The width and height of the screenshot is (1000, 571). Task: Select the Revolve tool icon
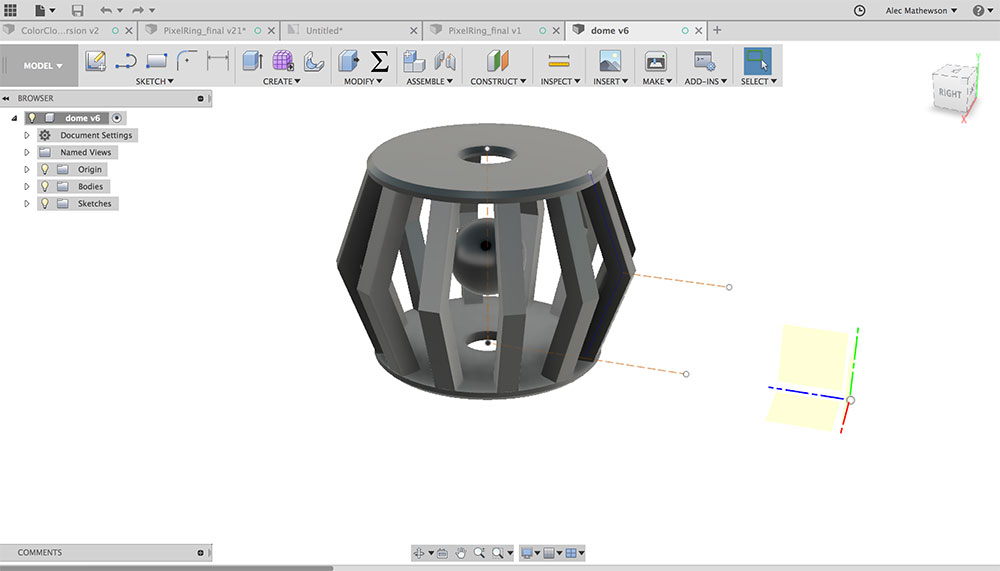pyautogui.click(x=313, y=61)
